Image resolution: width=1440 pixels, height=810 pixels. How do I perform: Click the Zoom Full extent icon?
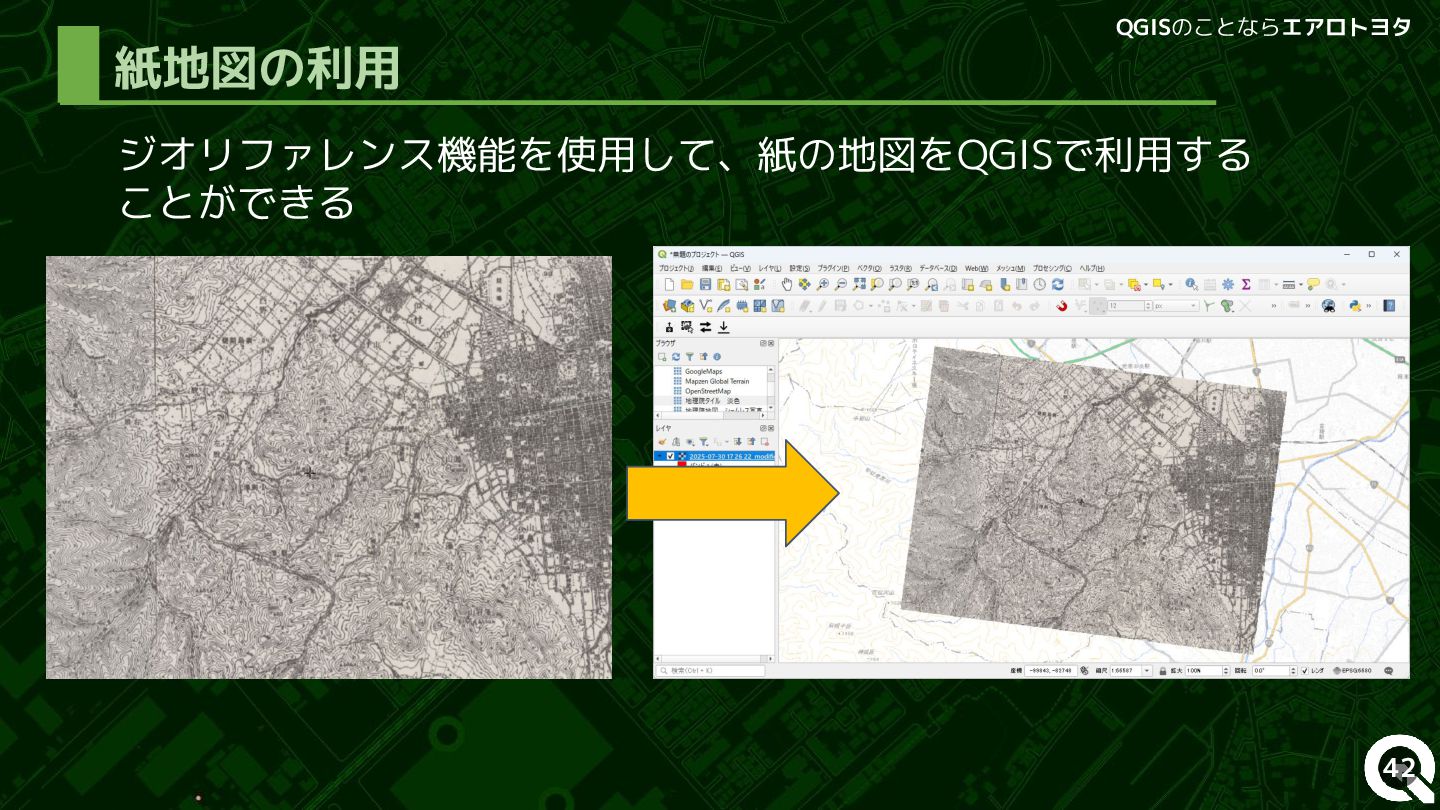(x=859, y=284)
